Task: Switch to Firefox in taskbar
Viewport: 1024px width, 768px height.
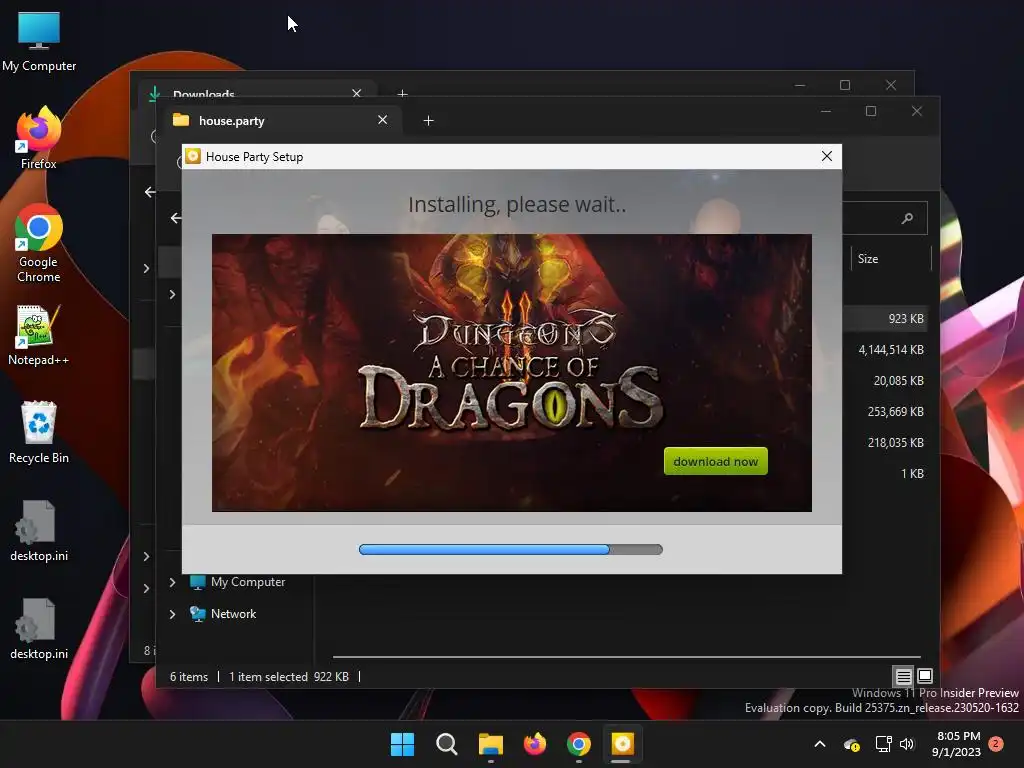Action: click(x=535, y=744)
